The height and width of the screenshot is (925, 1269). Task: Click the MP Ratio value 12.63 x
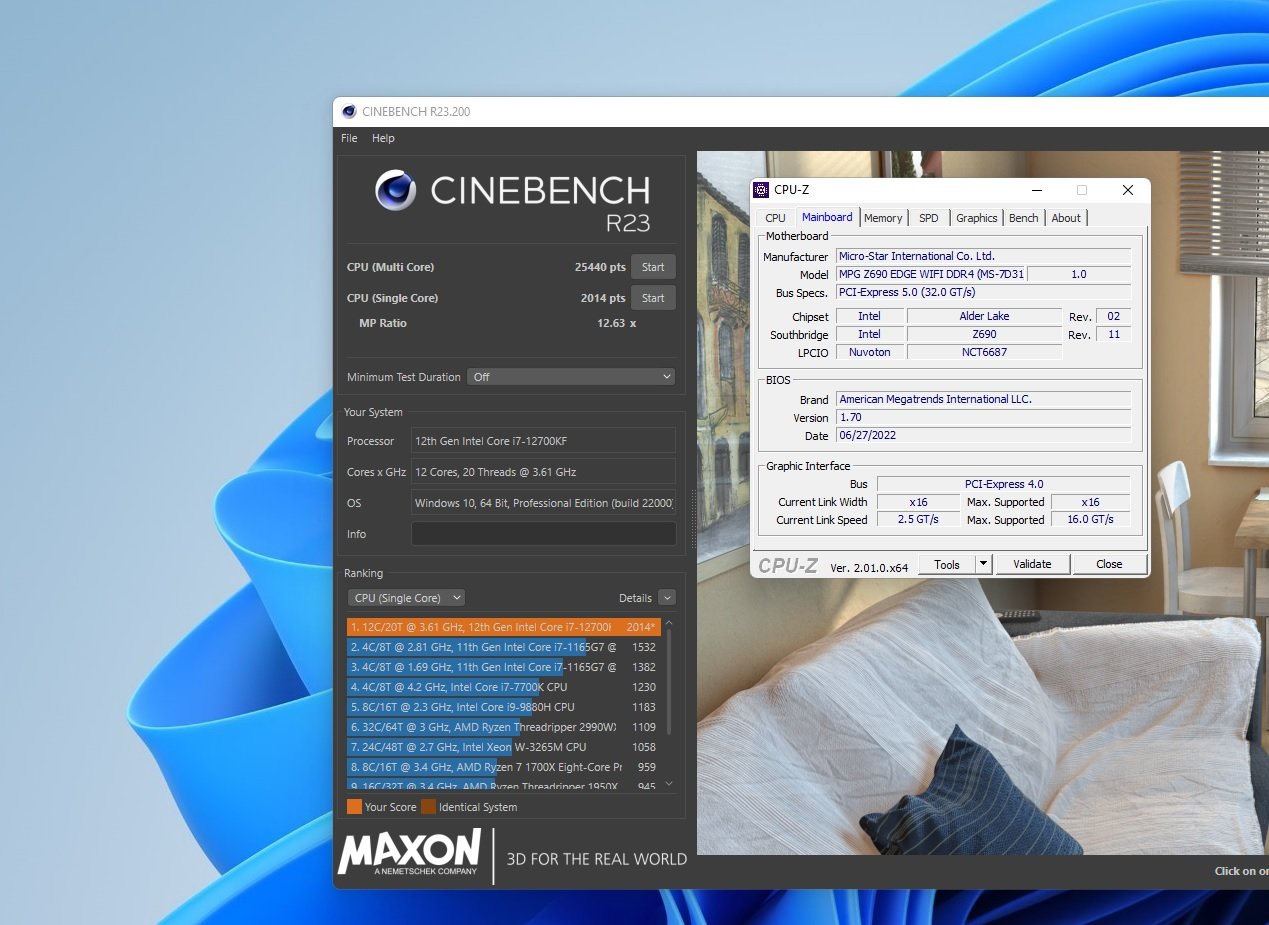point(617,323)
